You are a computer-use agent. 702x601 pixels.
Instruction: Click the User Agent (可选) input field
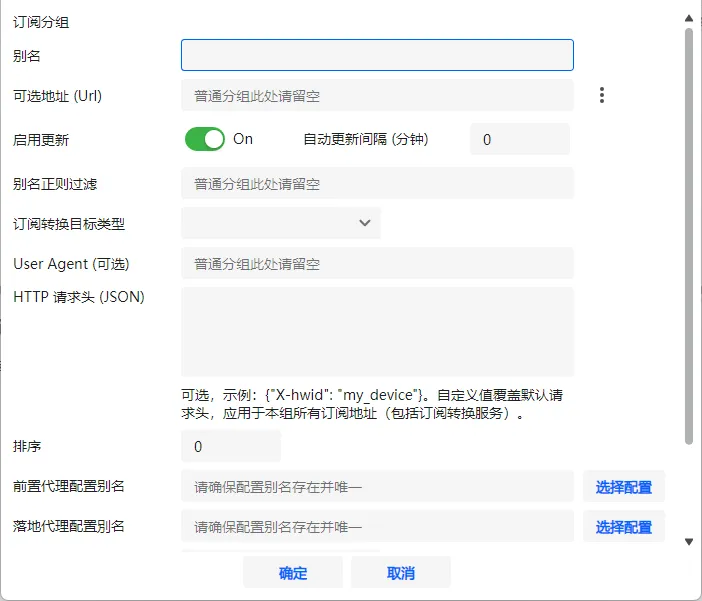point(377,263)
